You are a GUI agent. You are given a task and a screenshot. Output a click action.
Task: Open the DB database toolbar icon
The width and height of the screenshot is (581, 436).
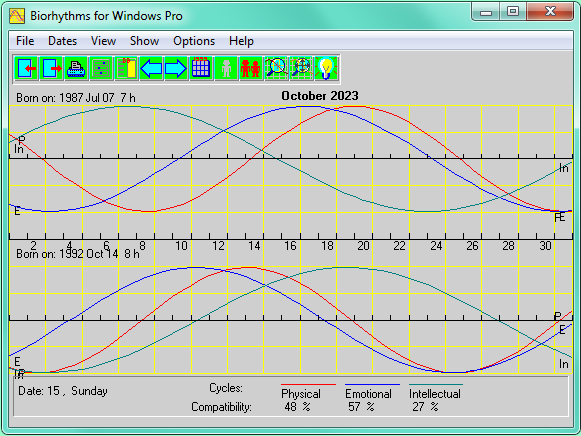126,68
